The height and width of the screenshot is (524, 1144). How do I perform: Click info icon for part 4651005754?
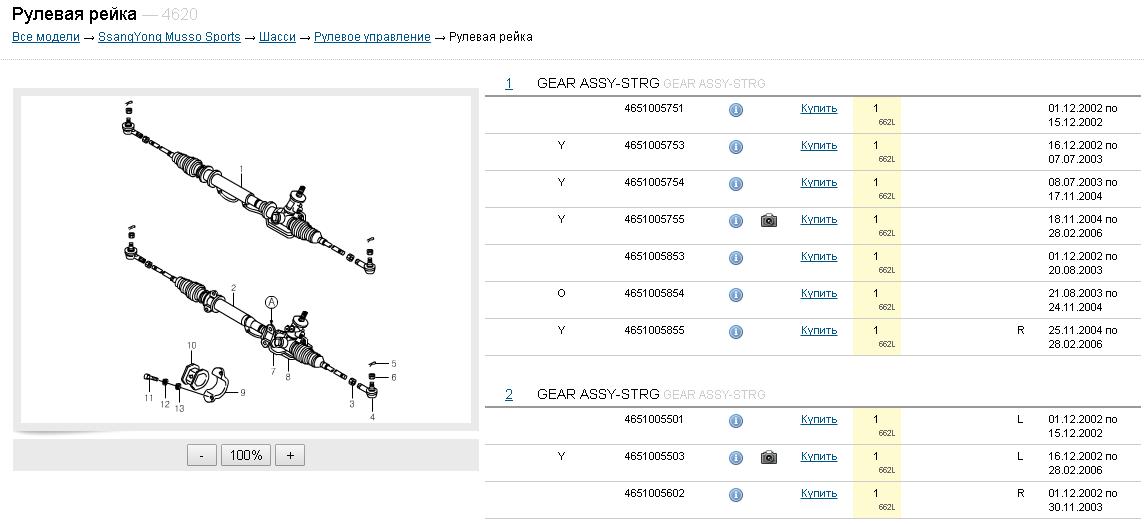[x=735, y=184]
